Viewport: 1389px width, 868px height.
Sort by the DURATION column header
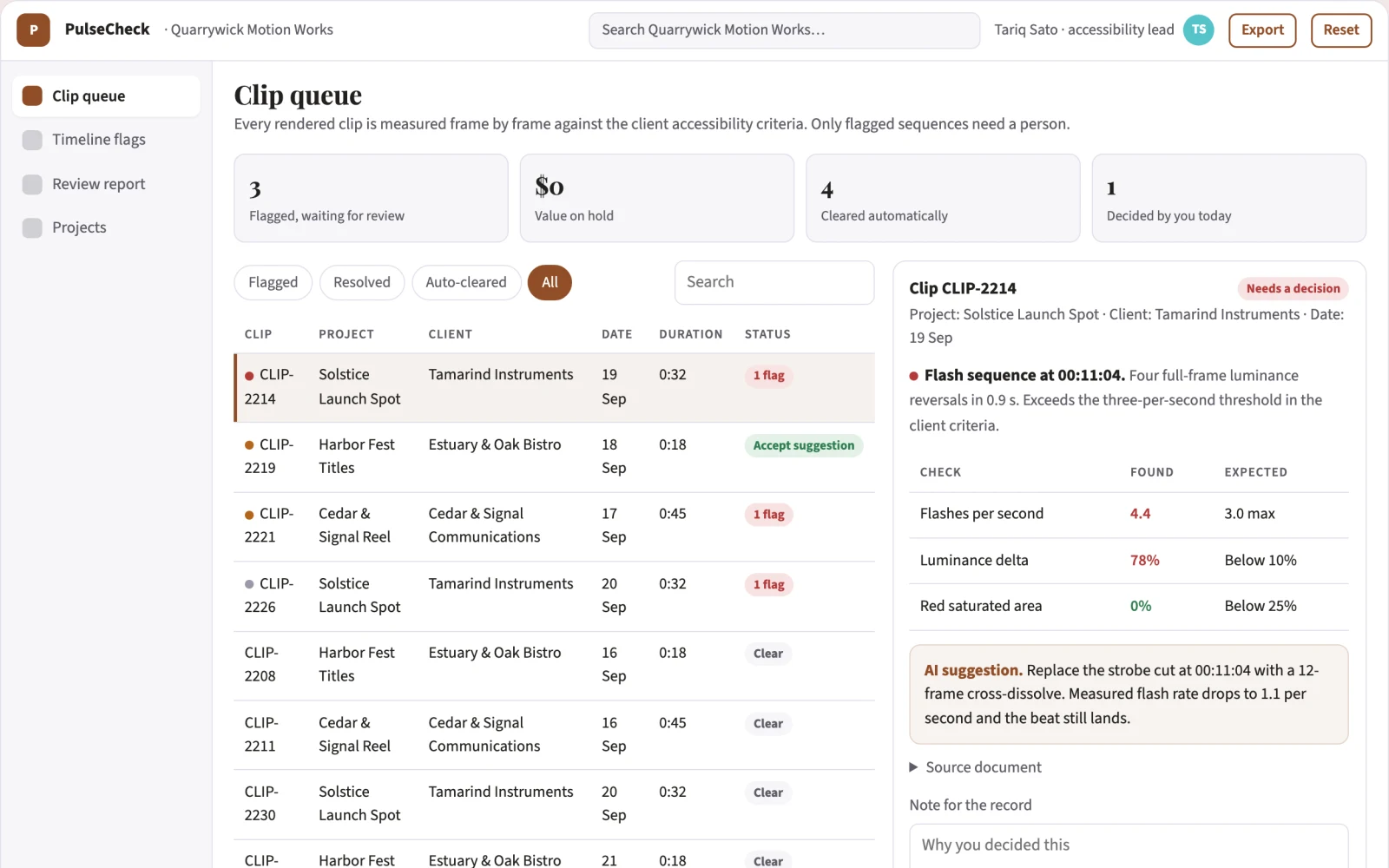(x=690, y=334)
